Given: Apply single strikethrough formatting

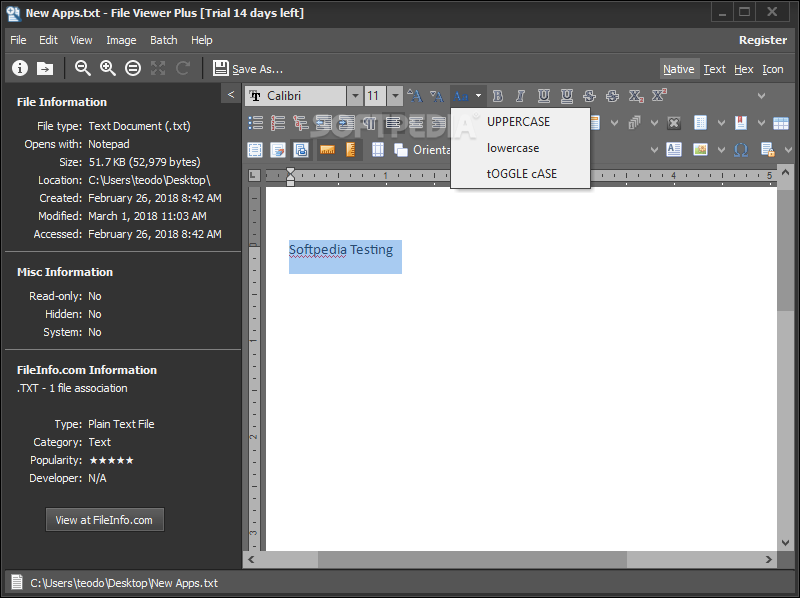Looking at the screenshot, I should coord(589,95).
